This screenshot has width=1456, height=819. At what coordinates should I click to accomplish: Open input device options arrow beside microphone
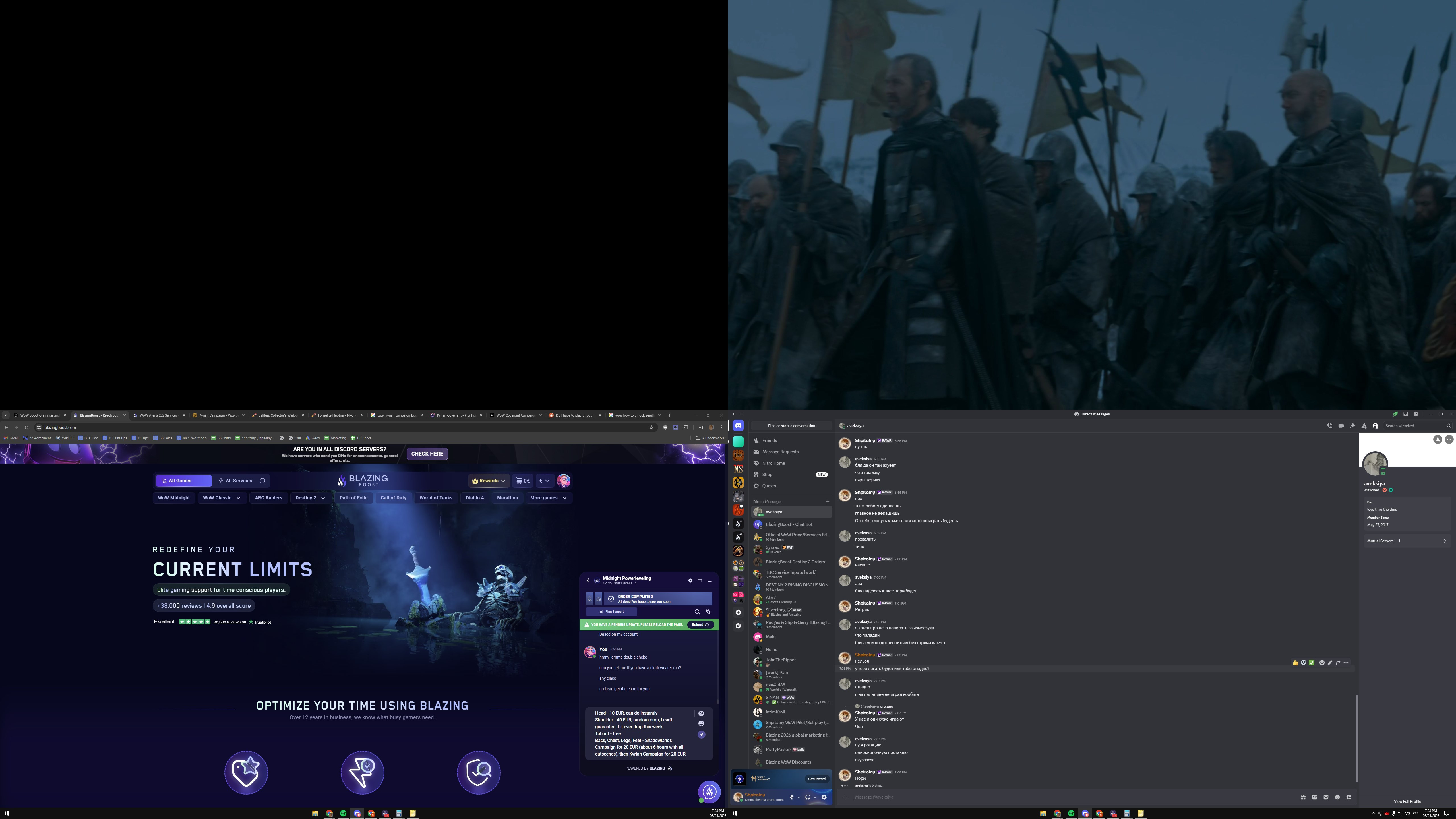[799, 797]
